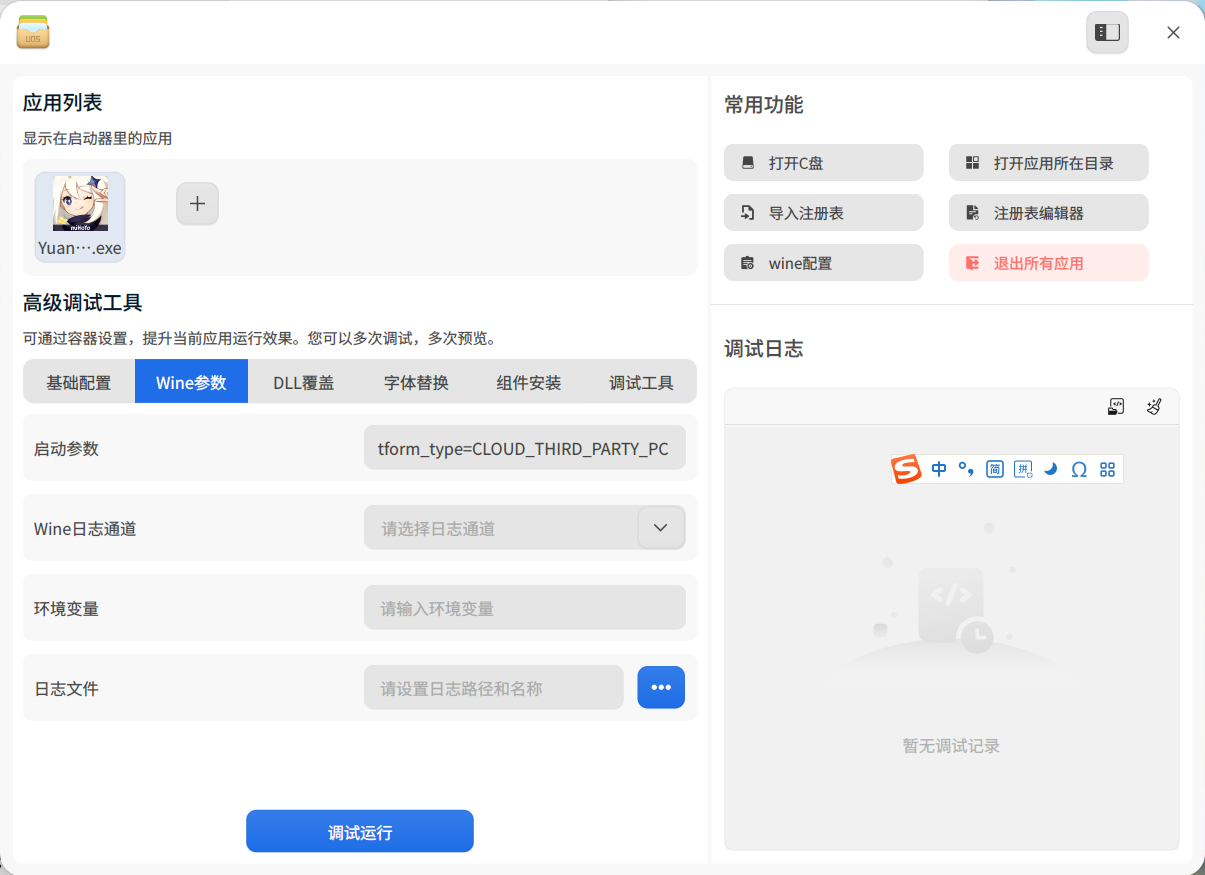Export debug log icon
The image size is (1205, 875).
point(1117,406)
